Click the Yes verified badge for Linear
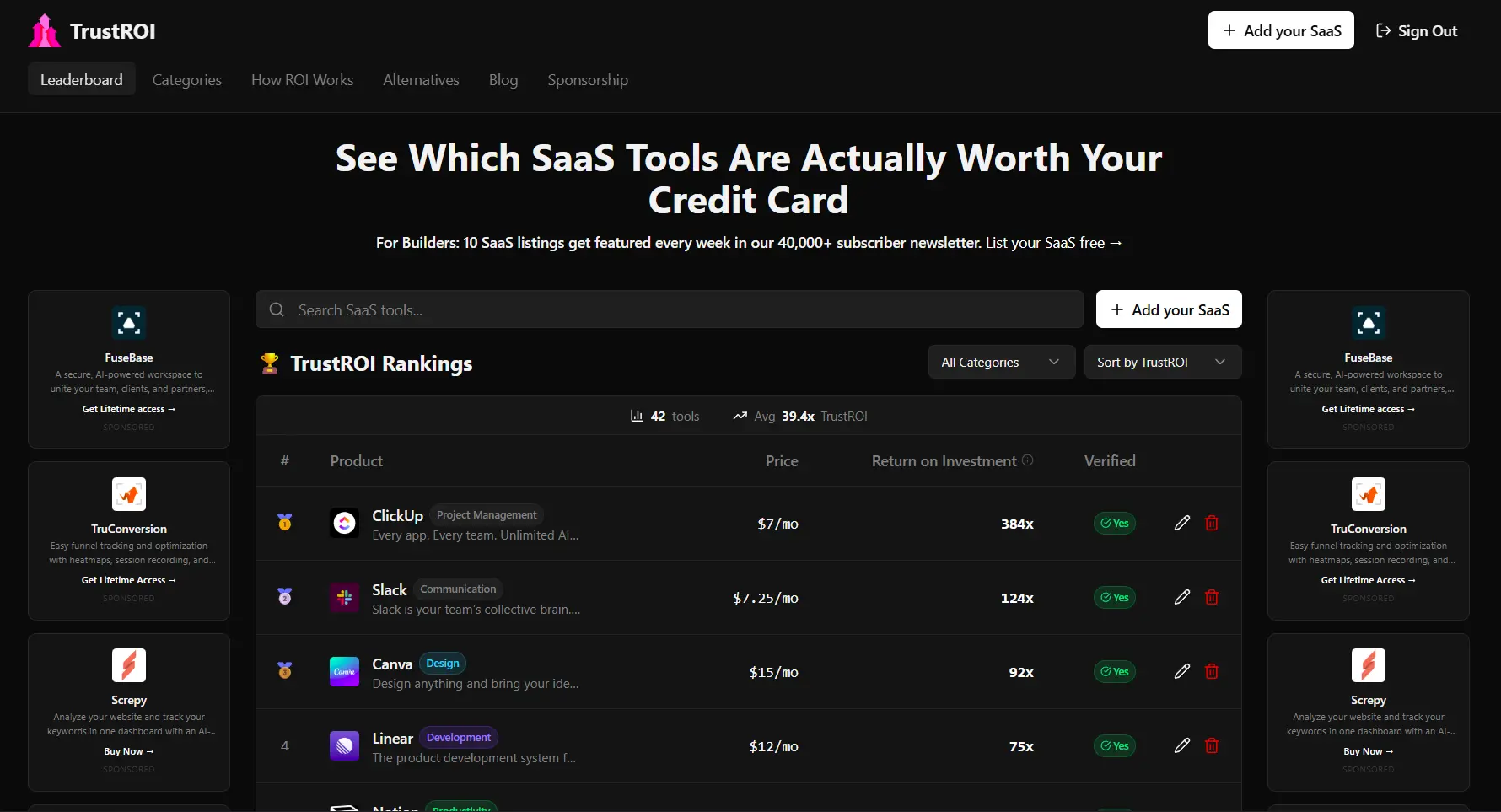This screenshot has height=812, width=1501. [x=1115, y=745]
